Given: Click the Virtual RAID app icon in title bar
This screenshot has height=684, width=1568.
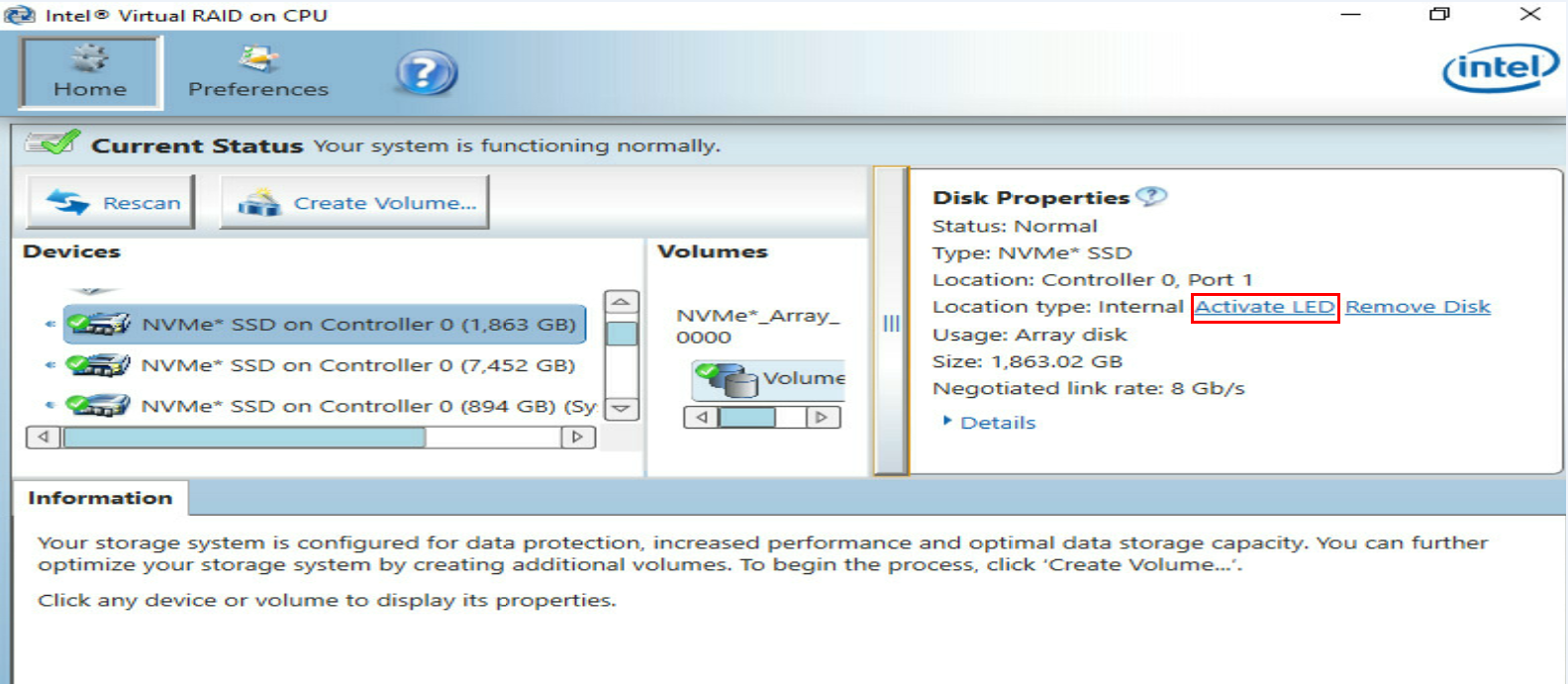Looking at the screenshot, I should coord(20,15).
